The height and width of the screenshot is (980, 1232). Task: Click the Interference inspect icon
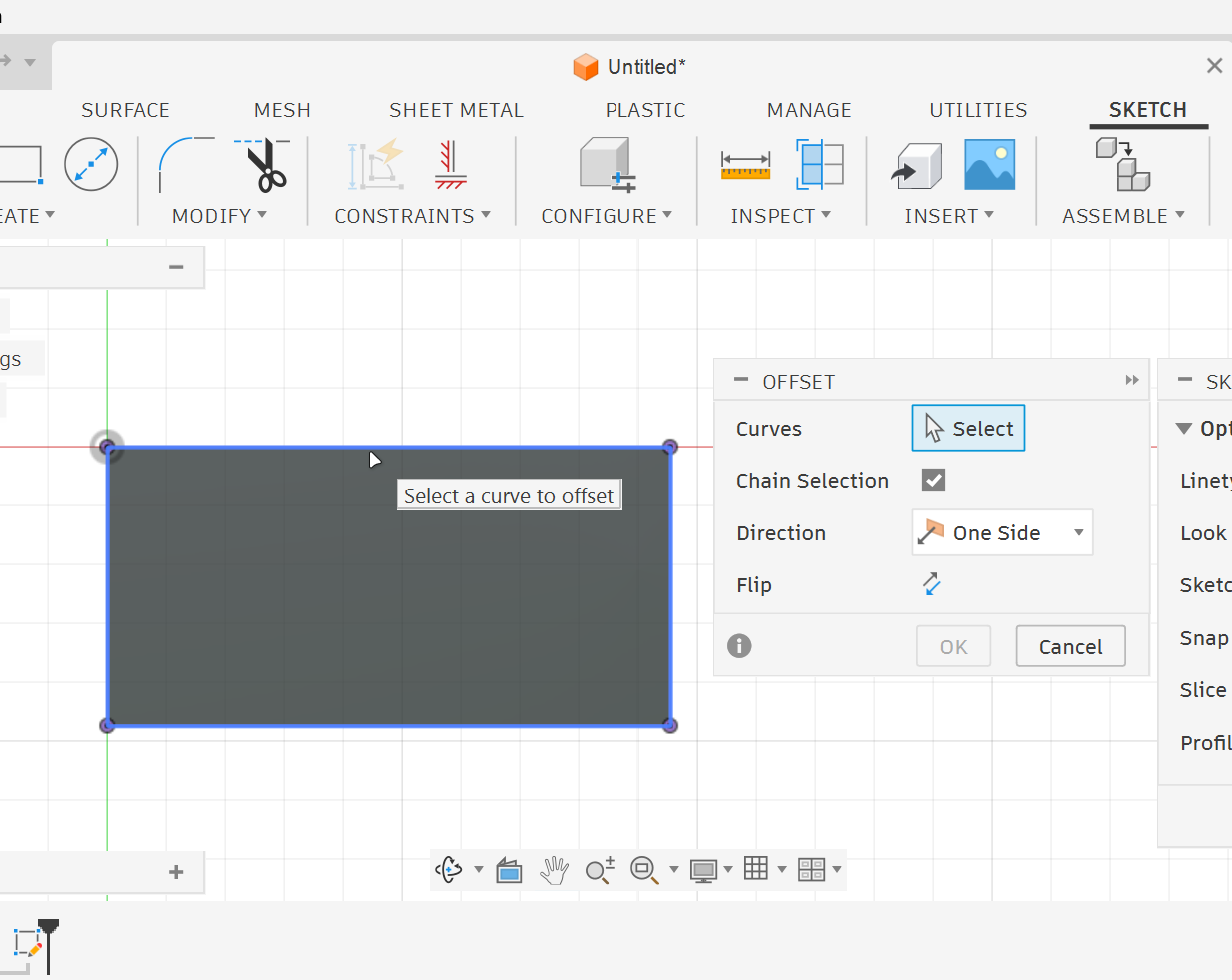[820, 164]
